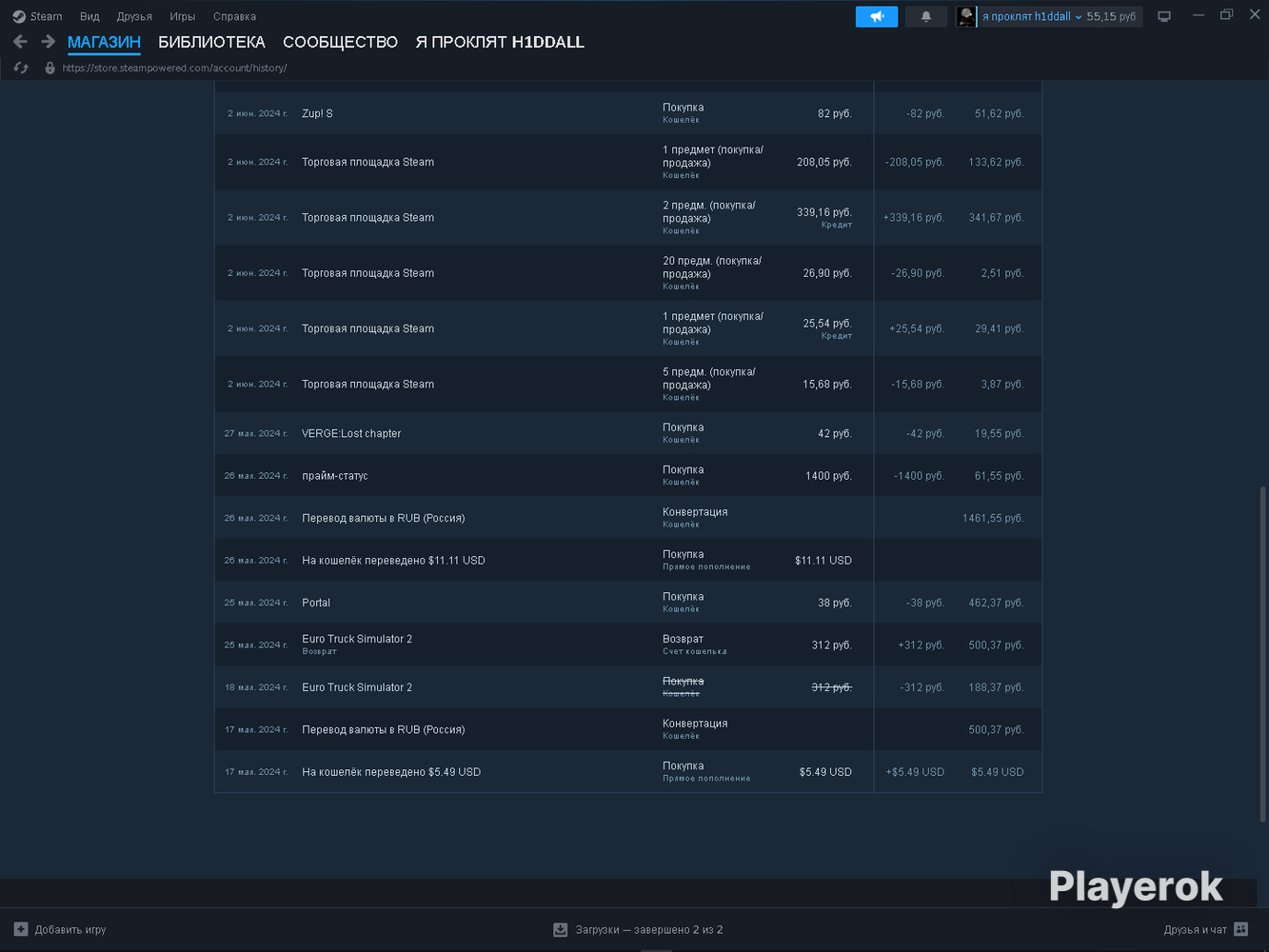Click the store URL address field
This screenshot has width=1269, height=952.
(x=175, y=68)
